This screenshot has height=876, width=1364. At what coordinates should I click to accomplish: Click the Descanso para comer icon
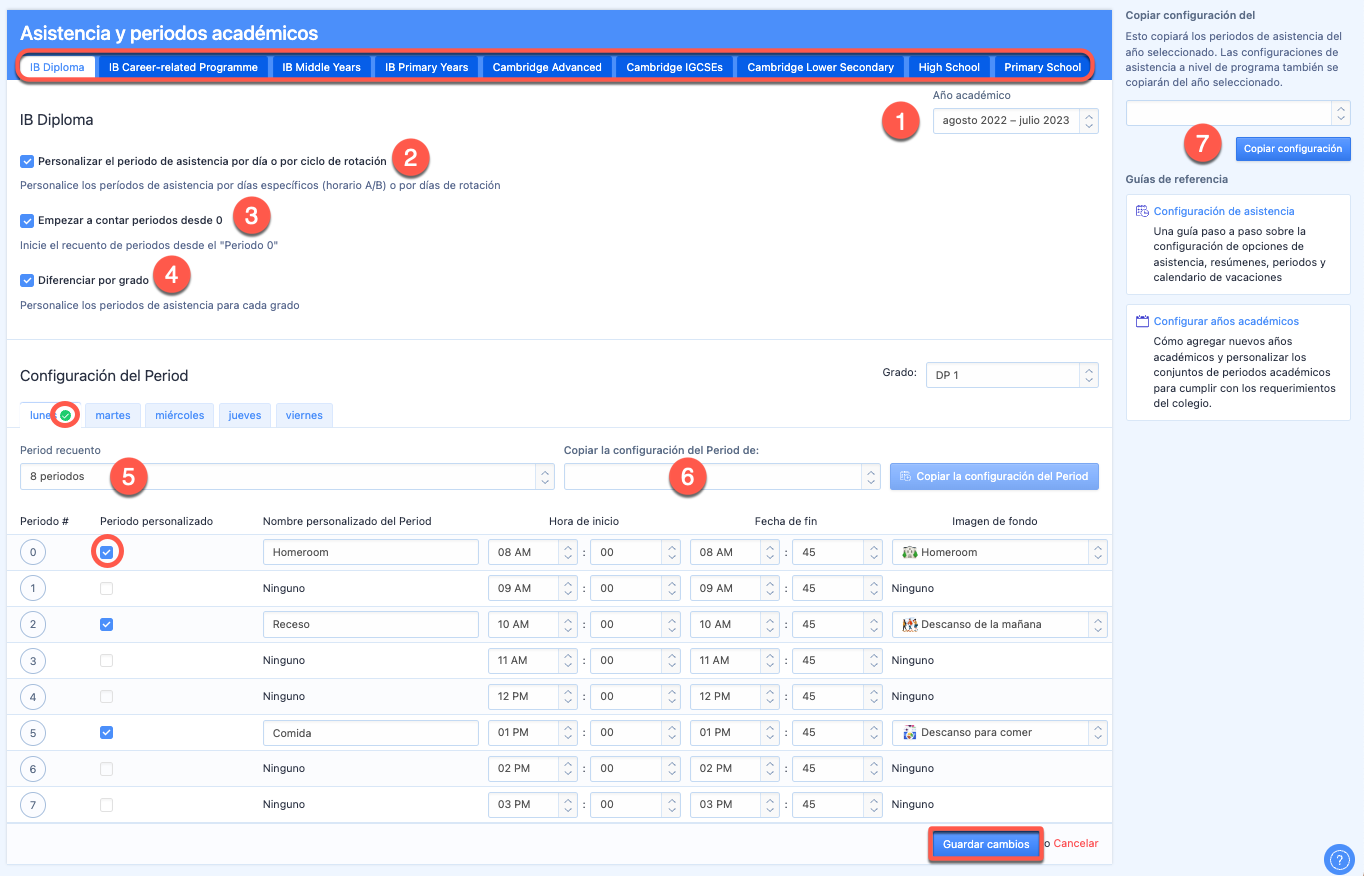pyautogui.click(x=909, y=732)
